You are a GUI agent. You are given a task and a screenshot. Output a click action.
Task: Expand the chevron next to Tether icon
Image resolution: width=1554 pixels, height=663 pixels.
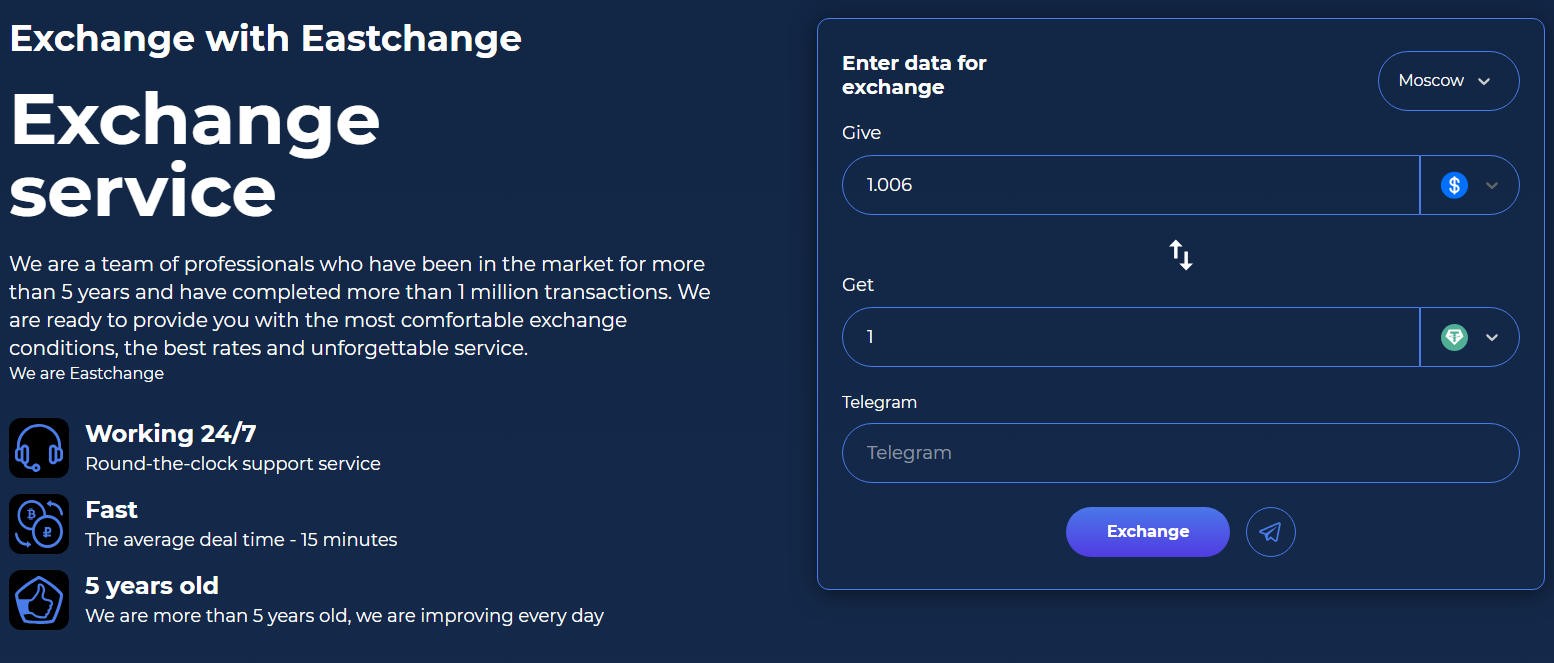click(1492, 337)
